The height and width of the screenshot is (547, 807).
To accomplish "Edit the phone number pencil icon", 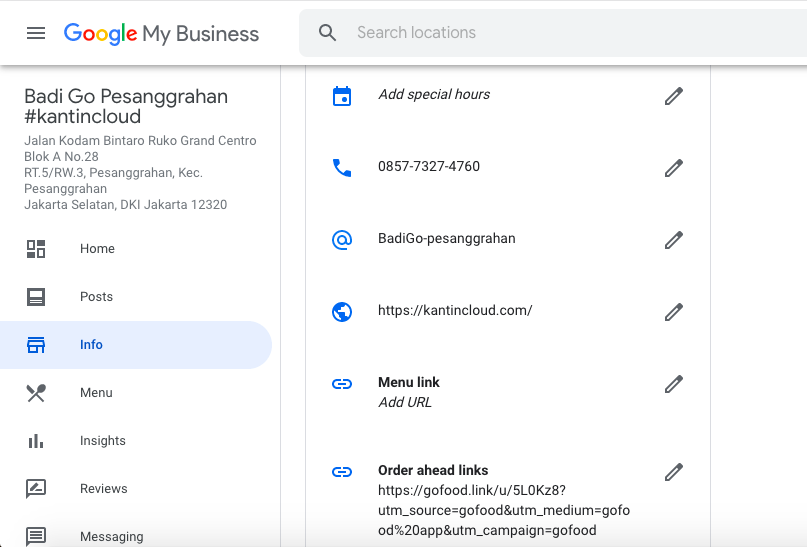I will (674, 168).
